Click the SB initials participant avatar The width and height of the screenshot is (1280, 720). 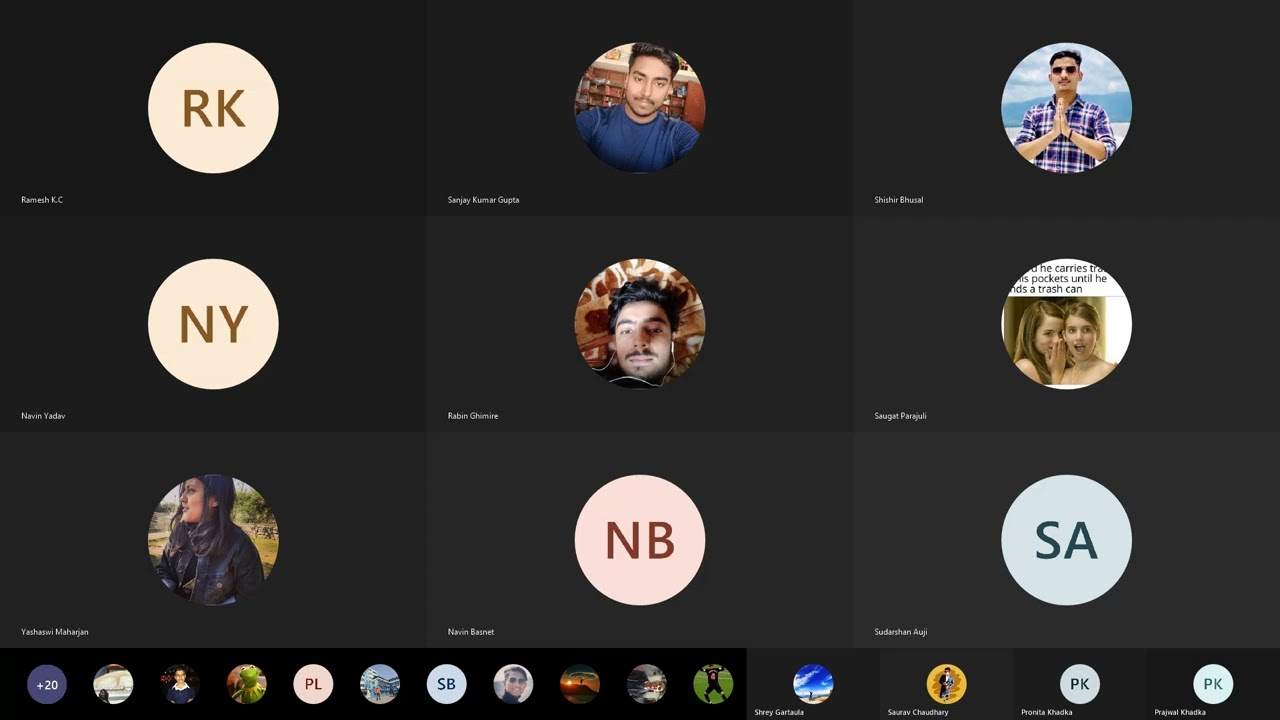pyautogui.click(x=446, y=685)
